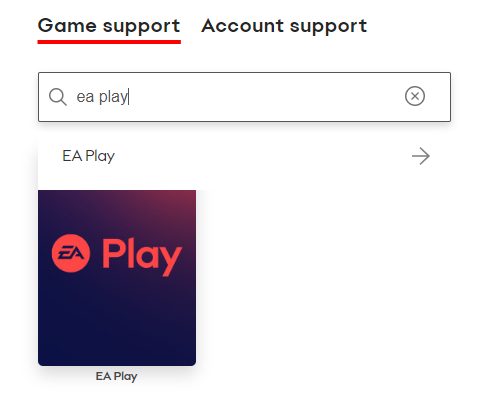
Task: Click blank space in the EA Play suggestion row
Action: pyautogui.click(x=260, y=156)
